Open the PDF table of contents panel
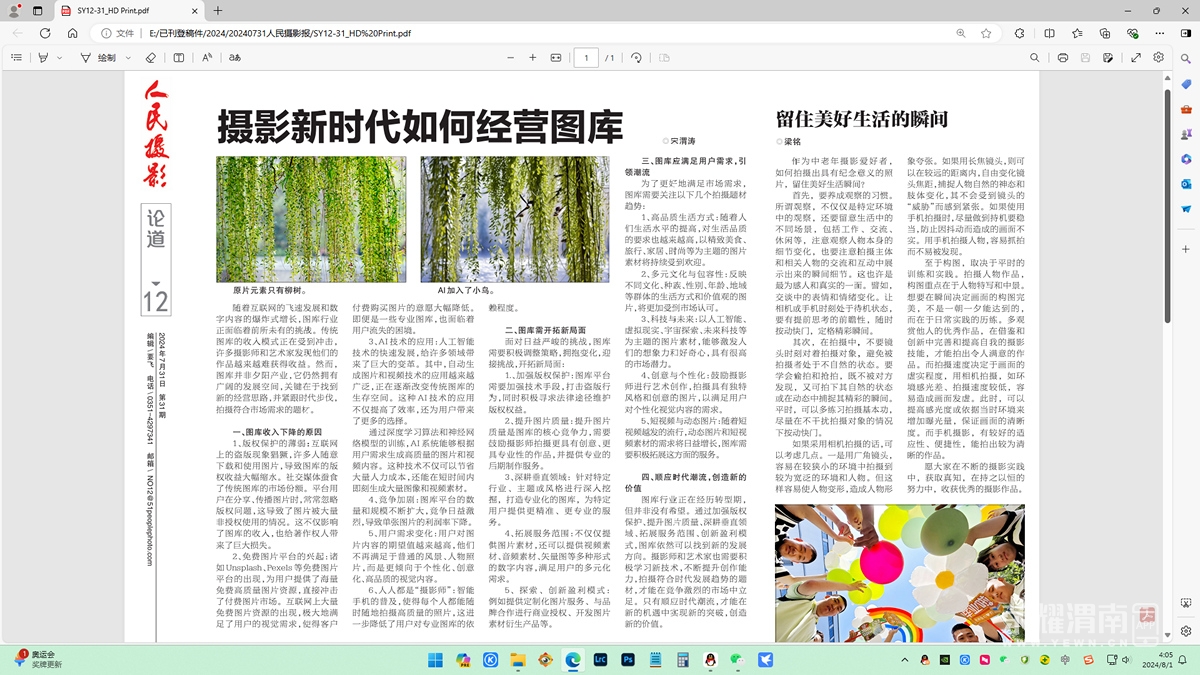 point(16,58)
